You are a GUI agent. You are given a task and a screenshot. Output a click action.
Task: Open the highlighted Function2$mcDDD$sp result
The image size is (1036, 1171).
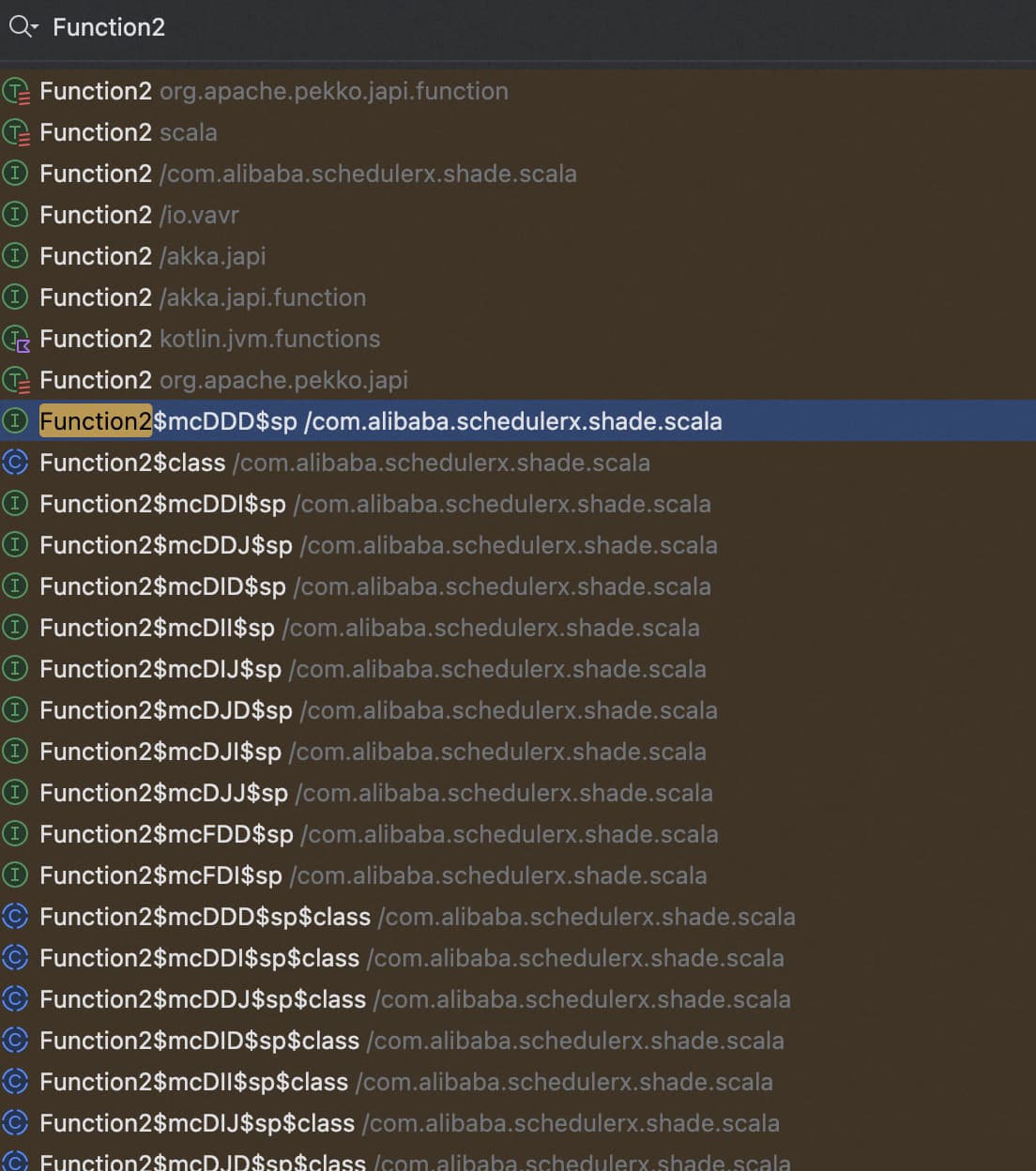tap(380, 421)
